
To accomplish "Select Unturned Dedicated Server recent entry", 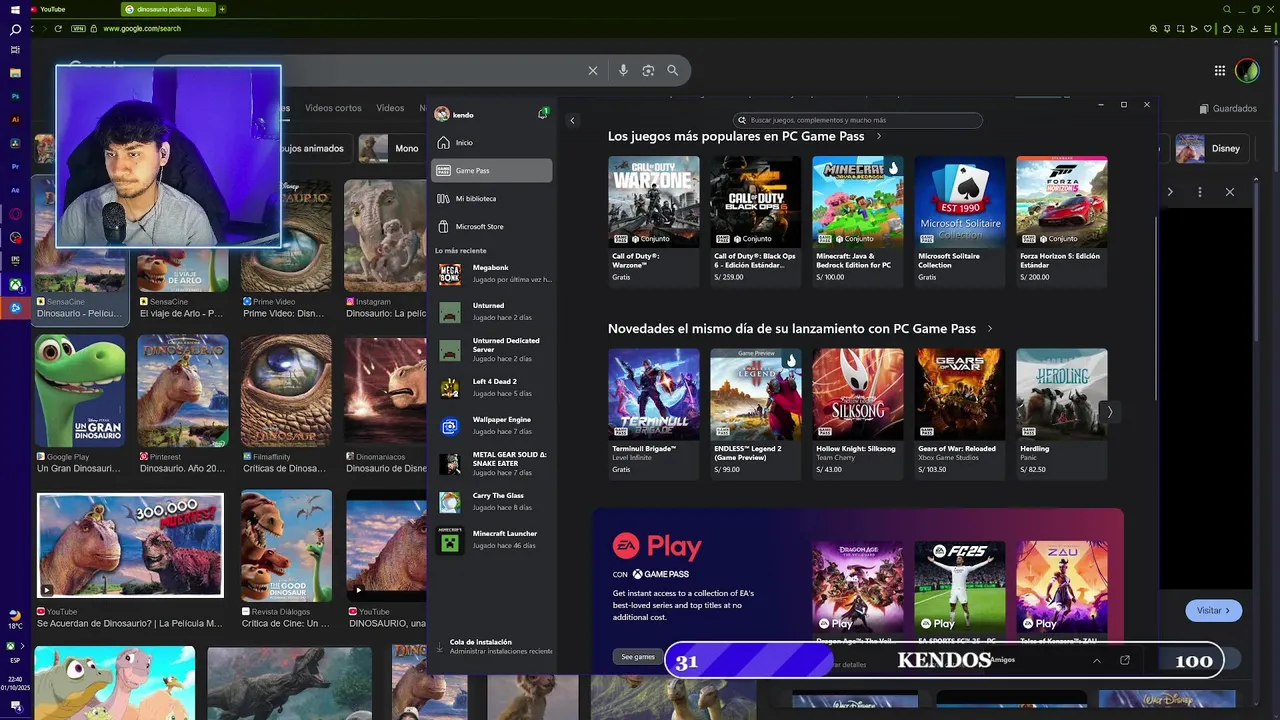I will click(x=491, y=349).
